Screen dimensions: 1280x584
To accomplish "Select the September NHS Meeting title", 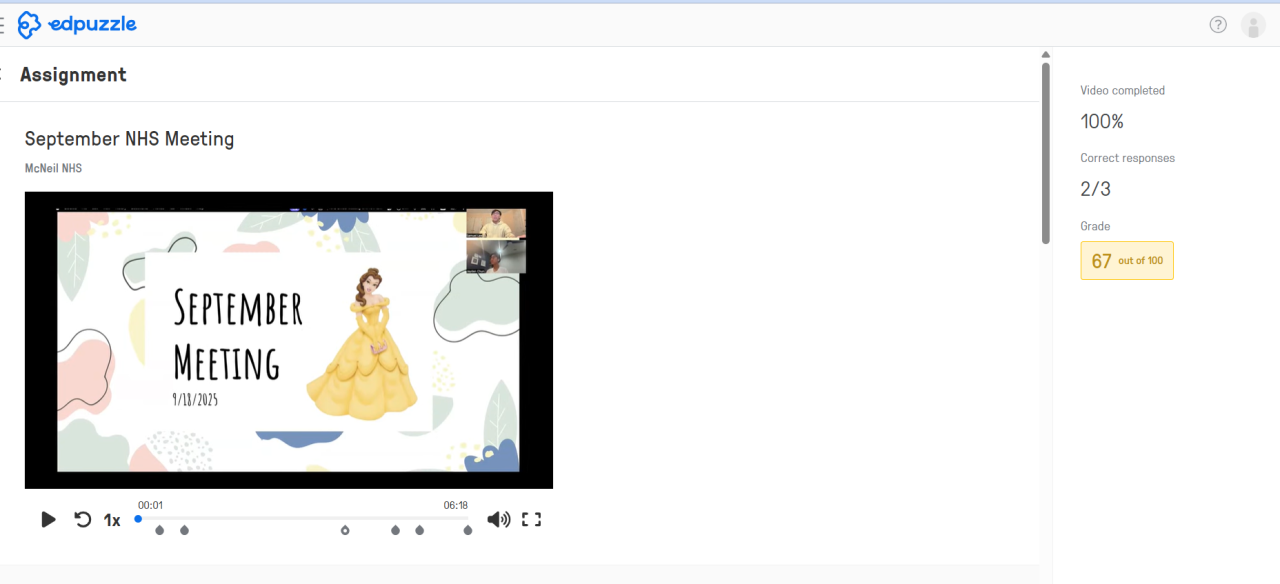I will click(129, 139).
